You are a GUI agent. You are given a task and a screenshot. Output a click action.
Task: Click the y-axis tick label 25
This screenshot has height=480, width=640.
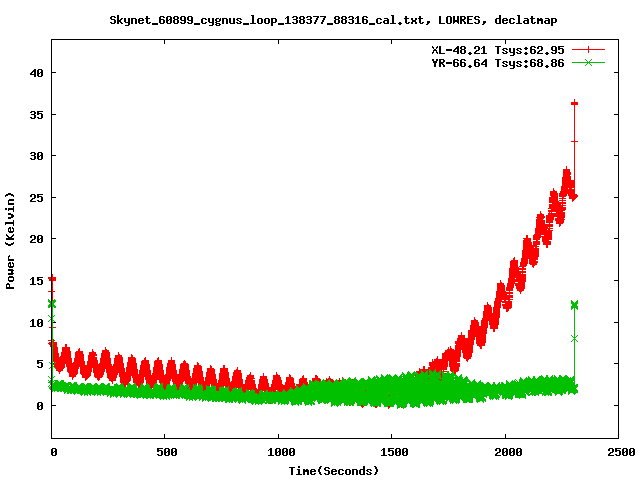[36, 198]
